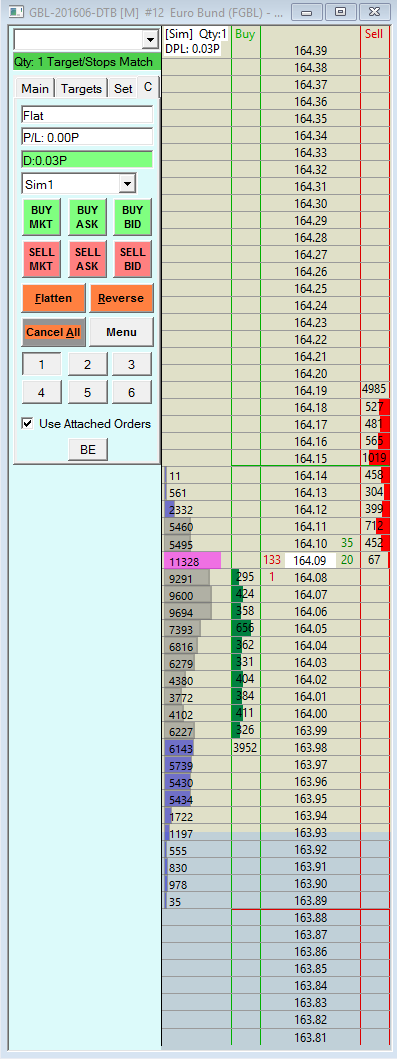Click price level 163.88
Image resolution: width=397 pixels, height=1059 pixels.
311,917
